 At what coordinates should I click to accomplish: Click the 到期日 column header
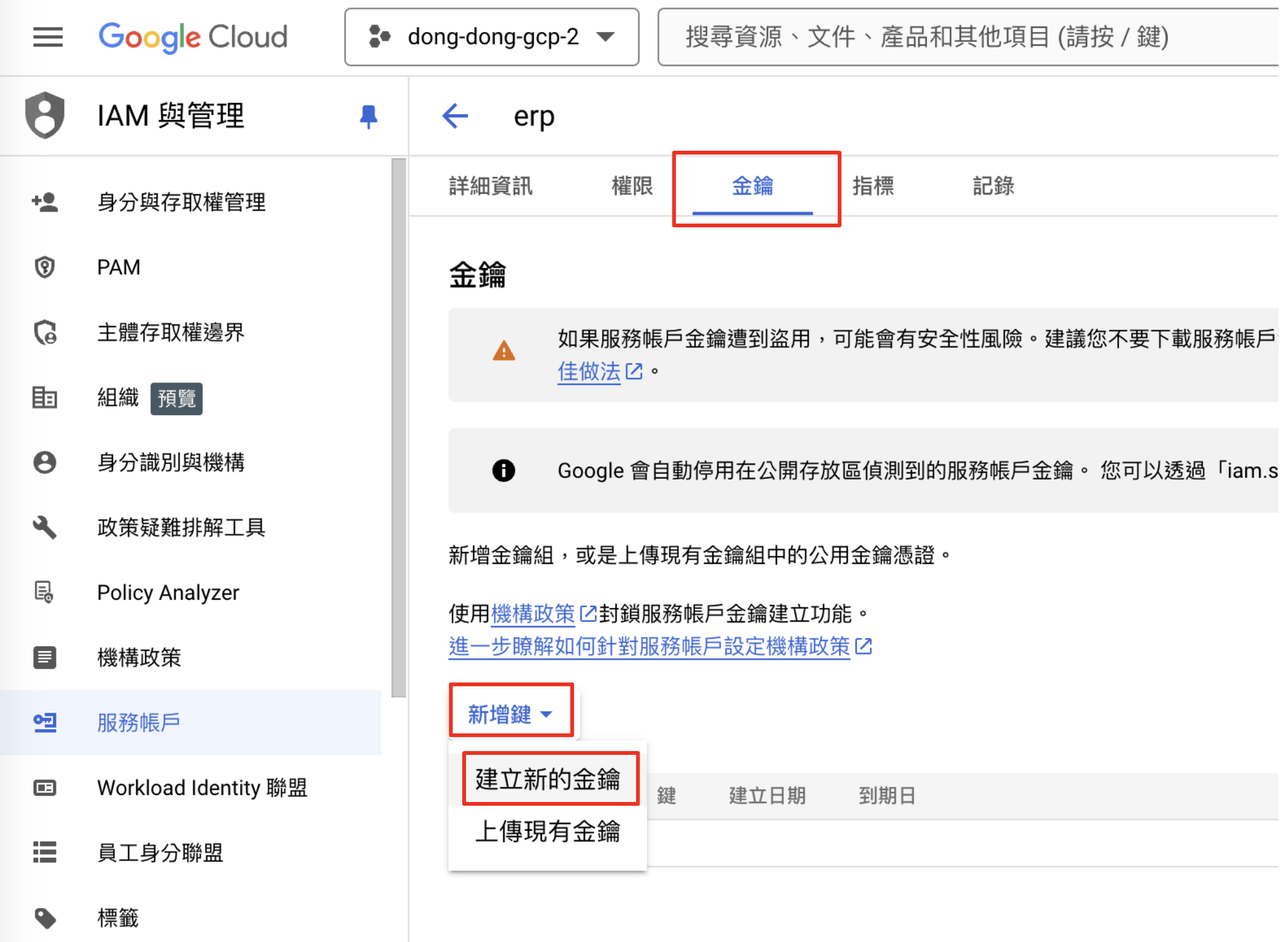(x=887, y=797)
